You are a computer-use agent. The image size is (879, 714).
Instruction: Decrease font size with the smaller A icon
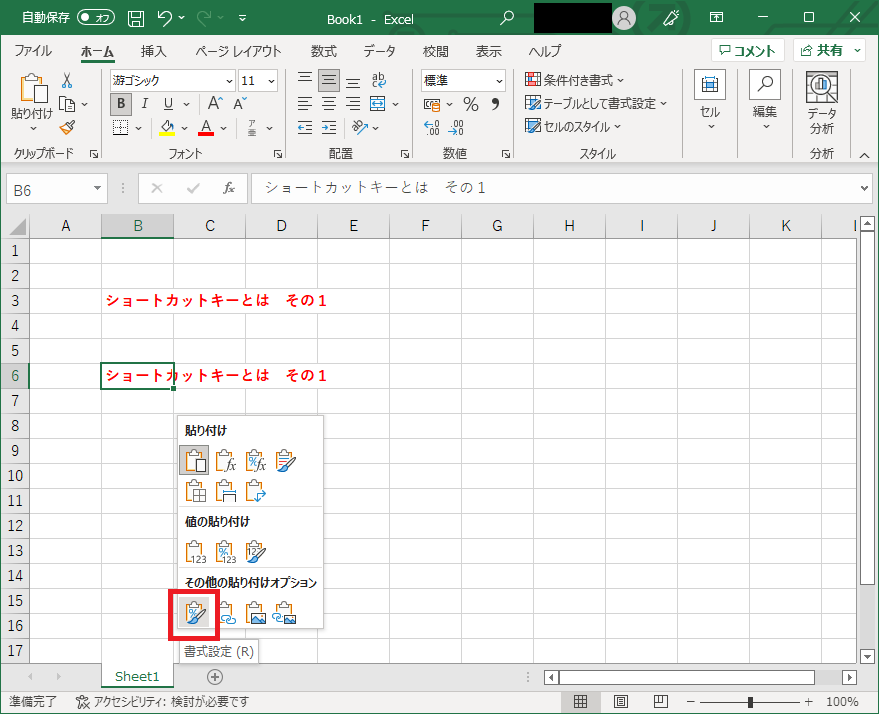[x=240, y=104]
